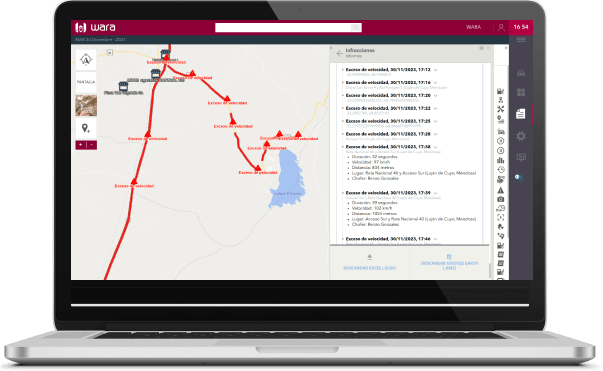Open the user profile icon in header
Screen dimensions: 603x371
coord(501,27)
